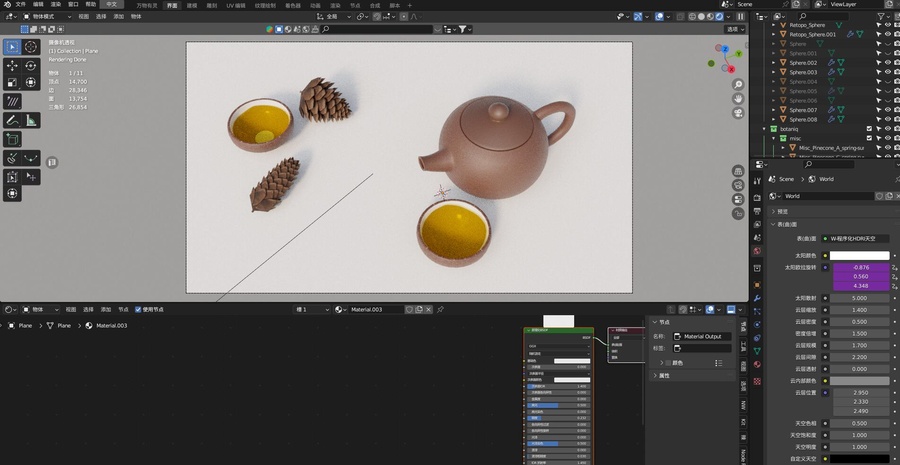Toggle the proportional editing button in the header
900x465 pixels.
(404, 17)
